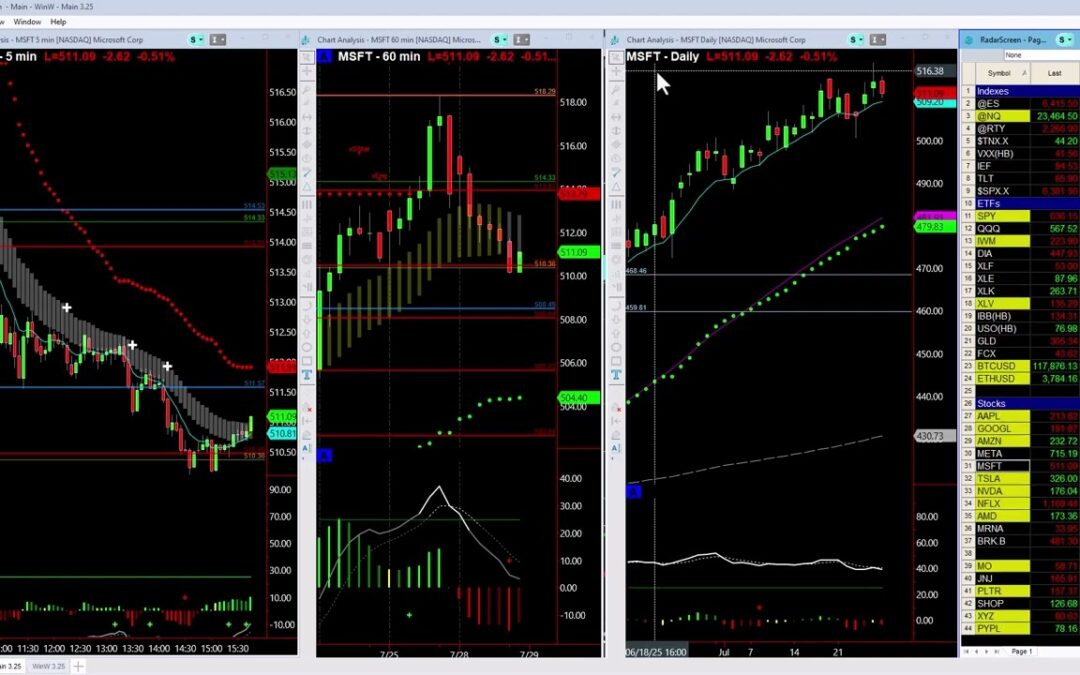
Task: Open the symbol link 'S' dropdown on the 5 min chart
Action: [x=196, y=39]
